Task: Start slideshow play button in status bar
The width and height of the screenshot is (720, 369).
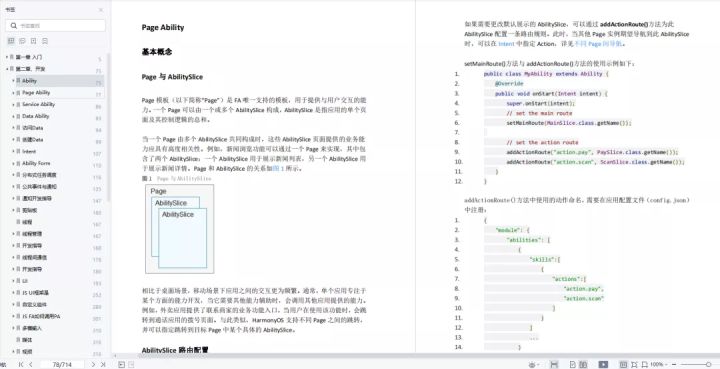Action: (x=603, y=364)
